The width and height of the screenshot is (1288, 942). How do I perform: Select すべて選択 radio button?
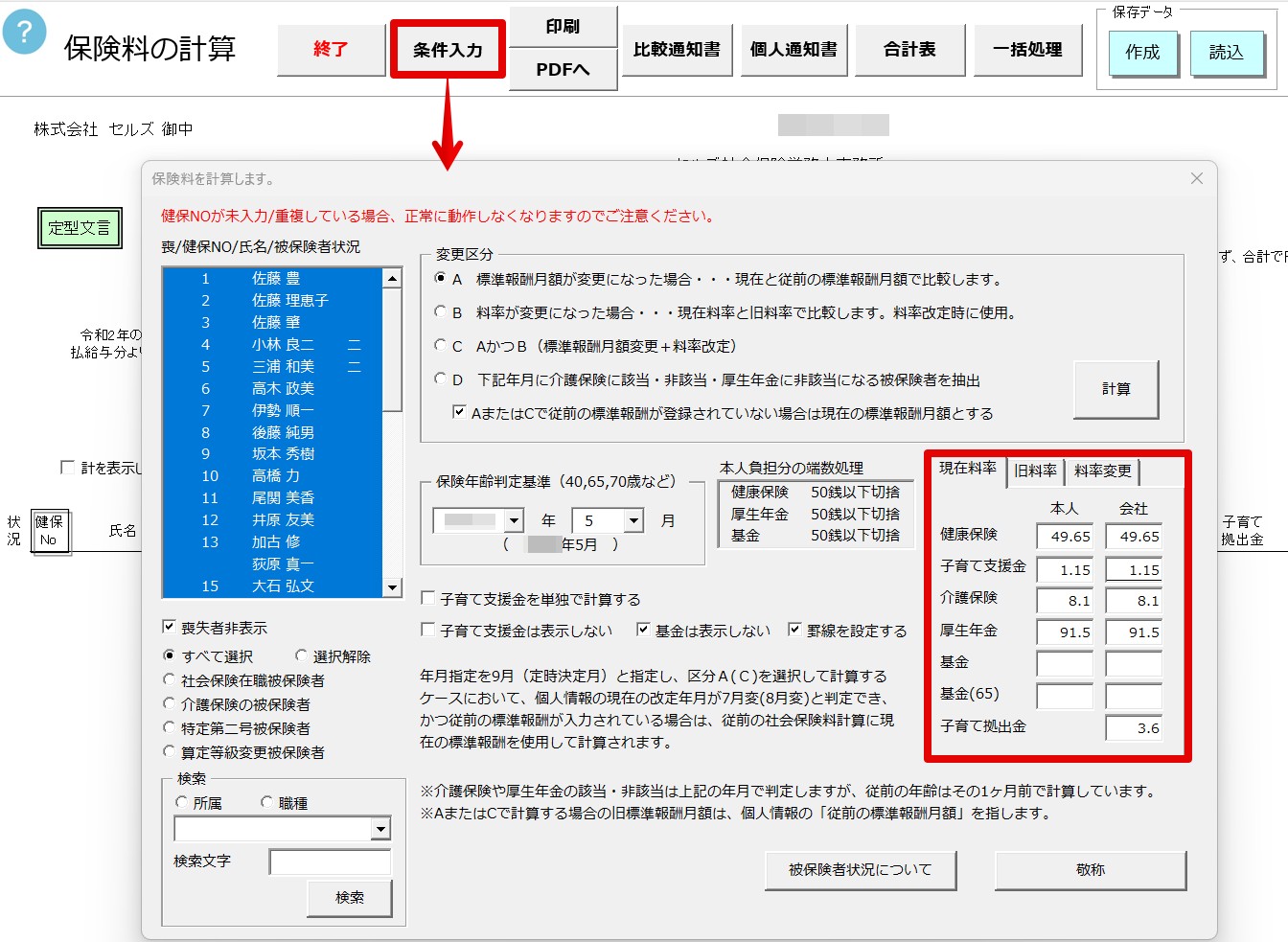pyautogui.click(x=170, y=655)
